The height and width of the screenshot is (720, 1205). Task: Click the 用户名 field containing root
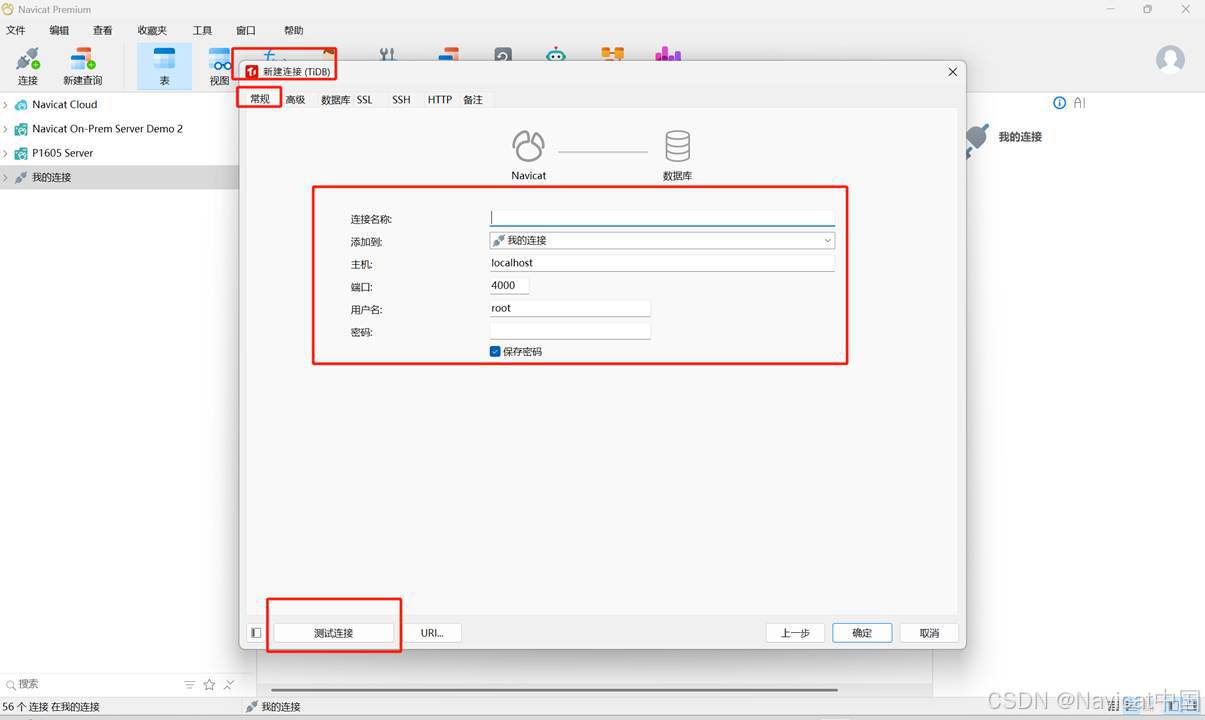click(x=570, y=309)
